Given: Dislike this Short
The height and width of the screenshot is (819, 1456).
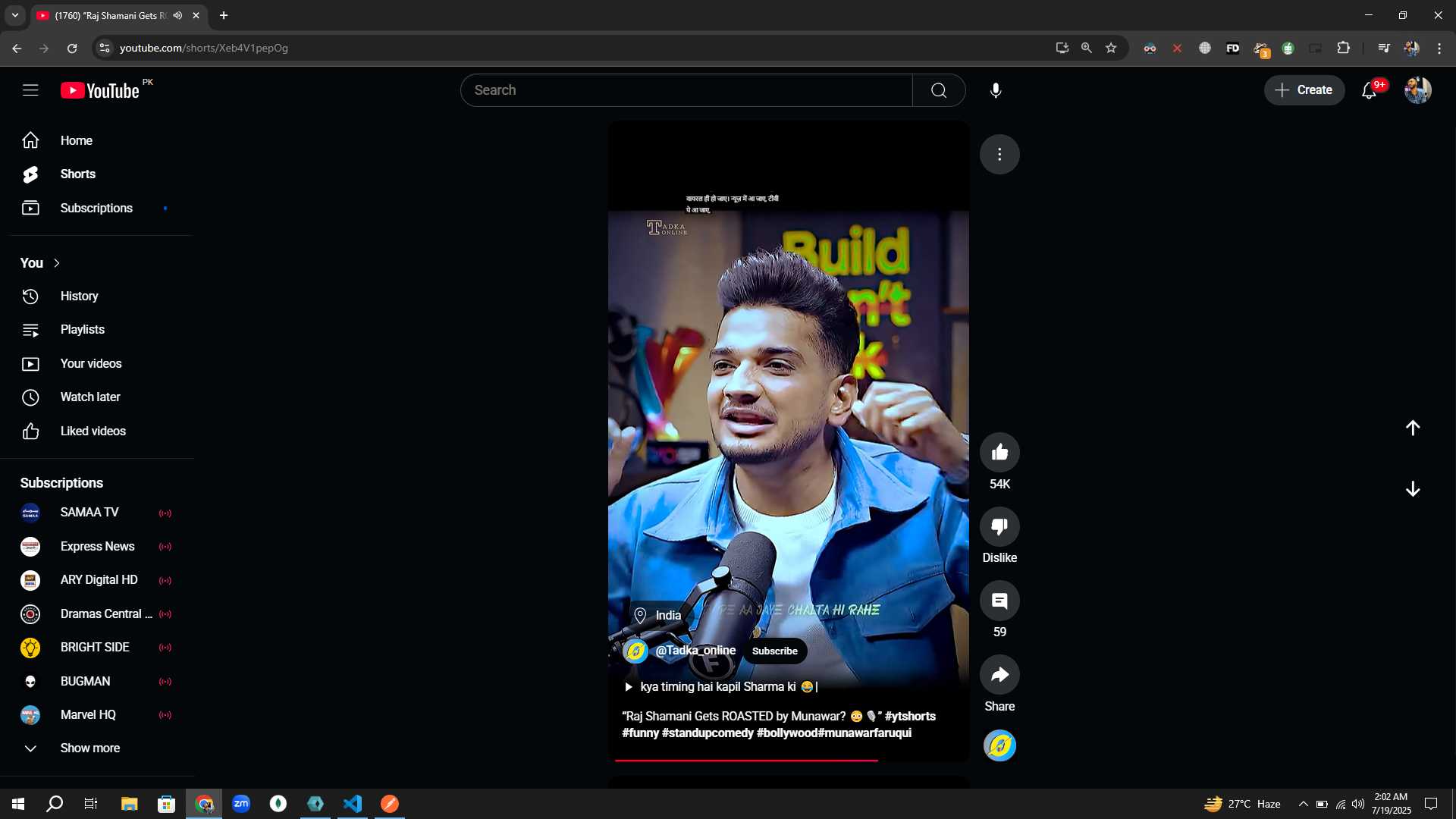Looking at the screenshot, I should point(999,526).
